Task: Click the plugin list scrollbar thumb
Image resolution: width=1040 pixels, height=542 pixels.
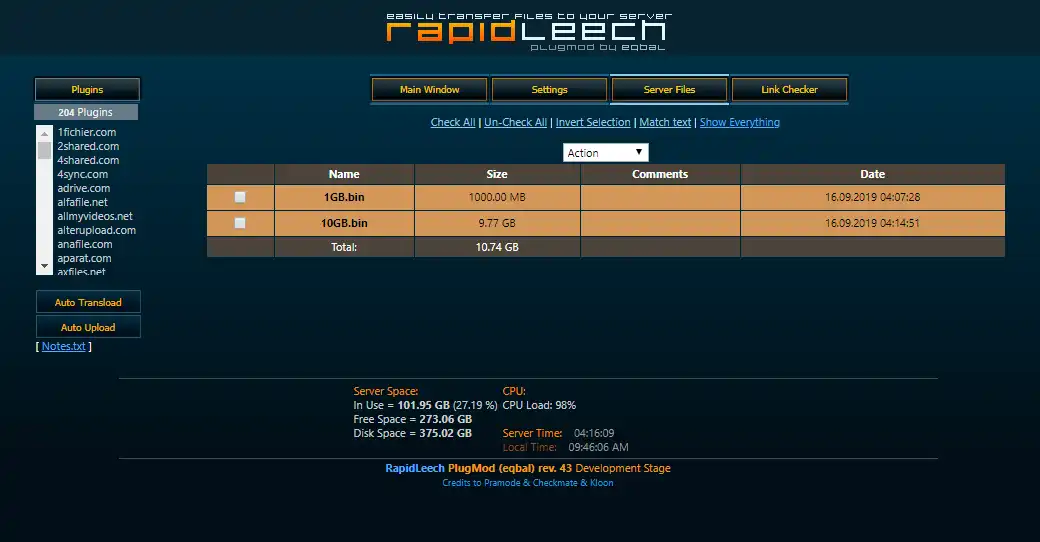Action: (x=44, y=151)
